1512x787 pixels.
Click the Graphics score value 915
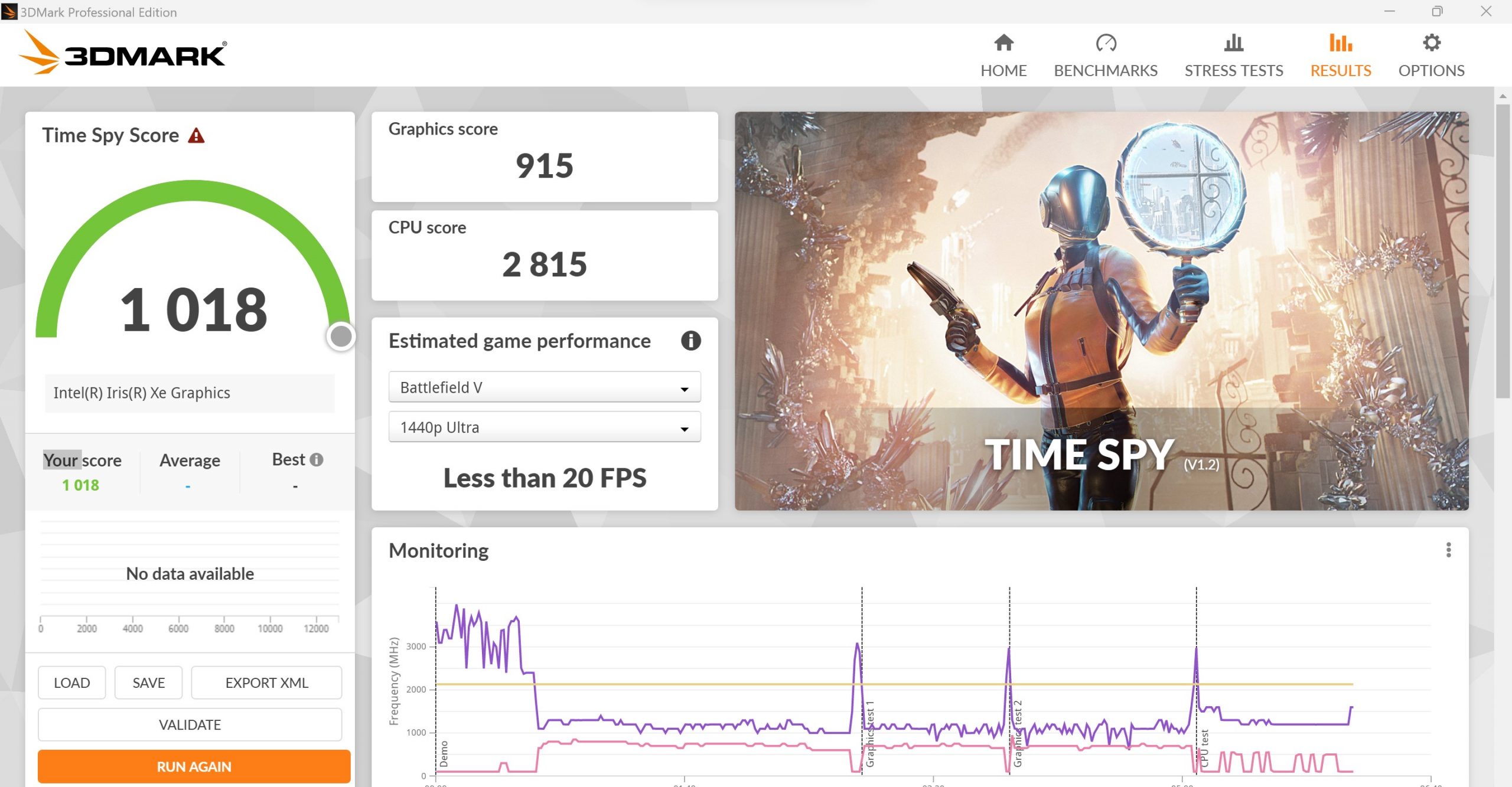[x=544, y=165]
